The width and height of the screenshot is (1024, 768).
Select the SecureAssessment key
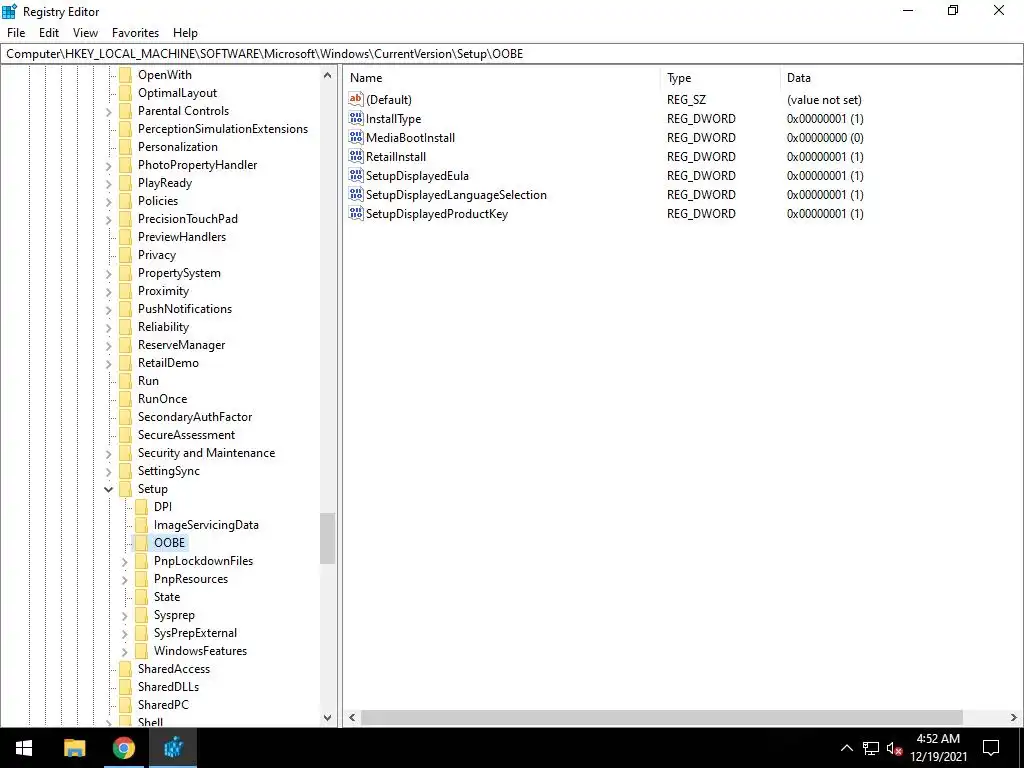point(186,434)
